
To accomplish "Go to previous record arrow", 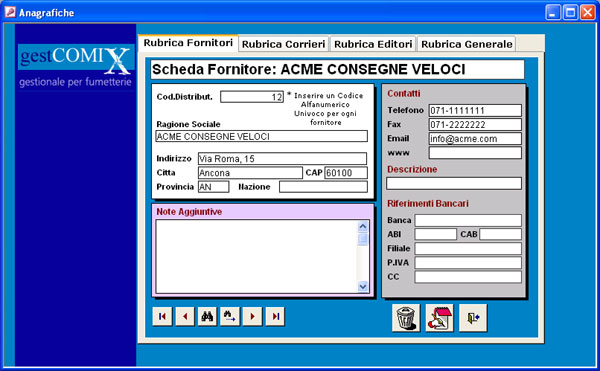I will tap(185, 316).
